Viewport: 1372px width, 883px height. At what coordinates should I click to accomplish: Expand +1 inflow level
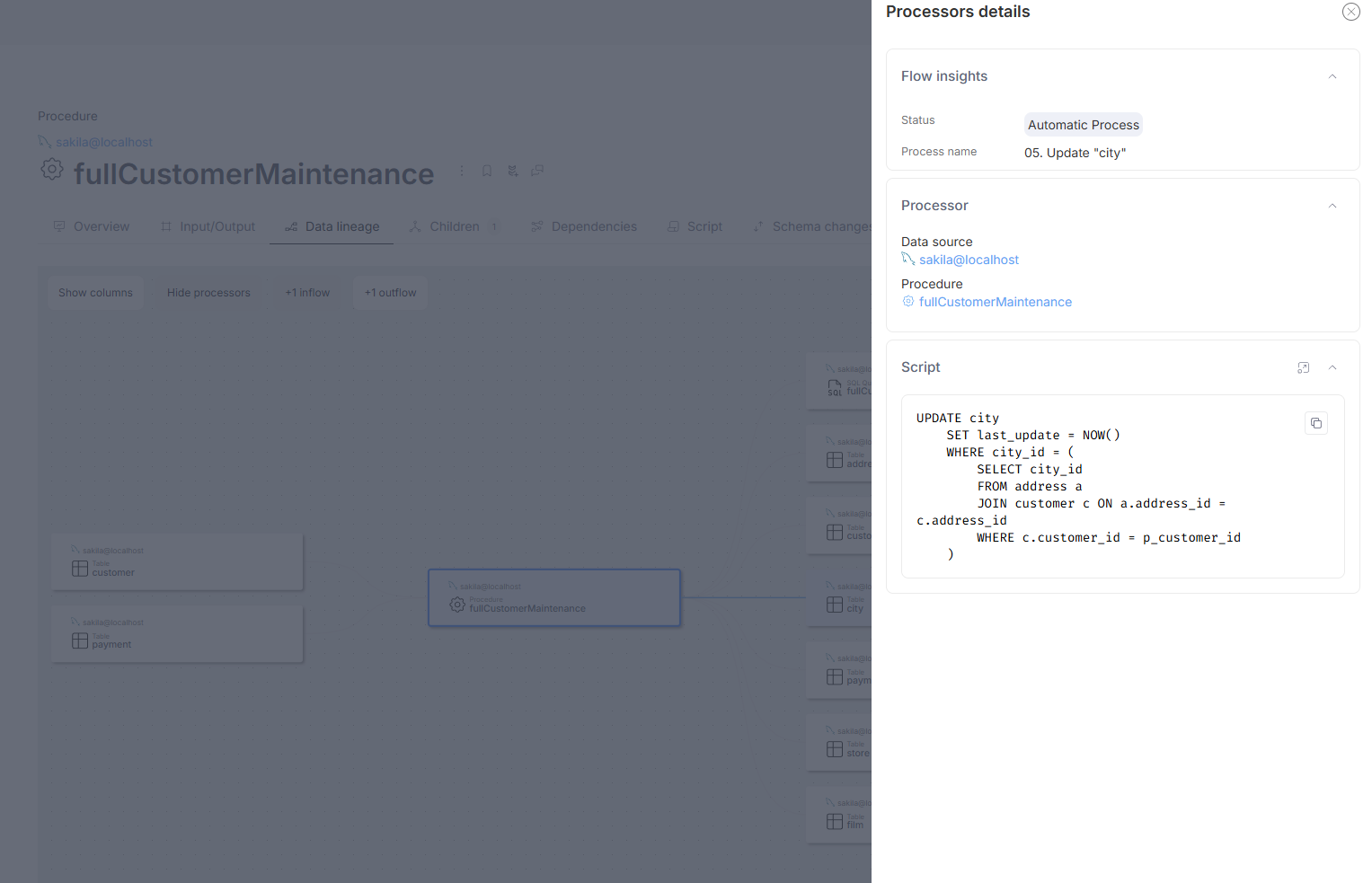point(307,293)
